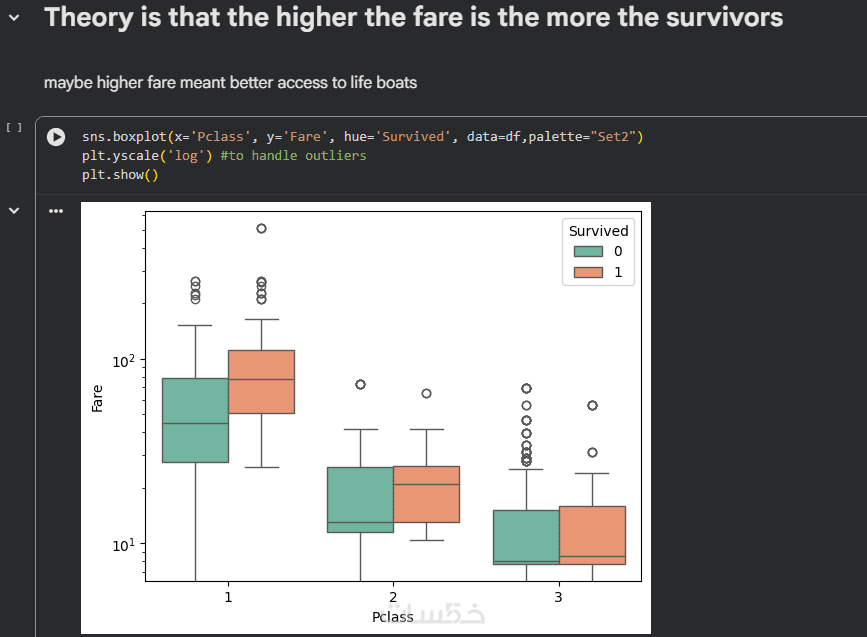Collapse the 'Theory is that' heading section

pos(14,18)
